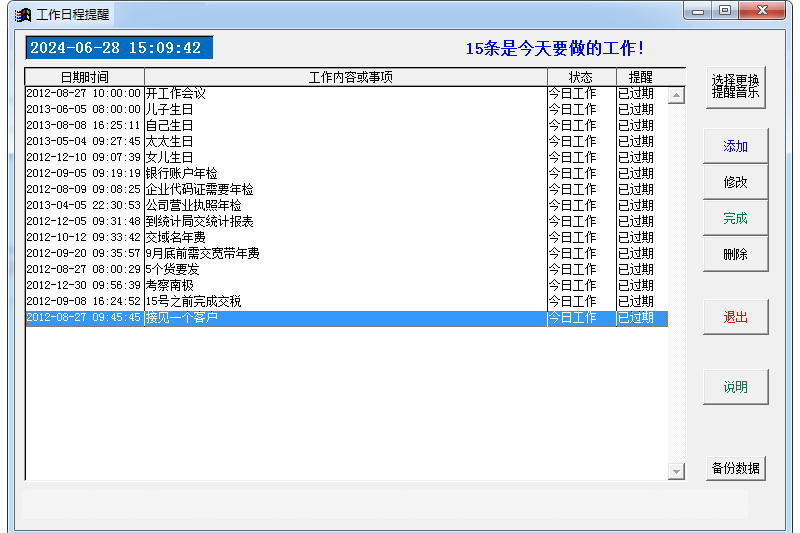Click the 备份数据 button
Viewport: 800px width, 533px height.
[735, 468]
